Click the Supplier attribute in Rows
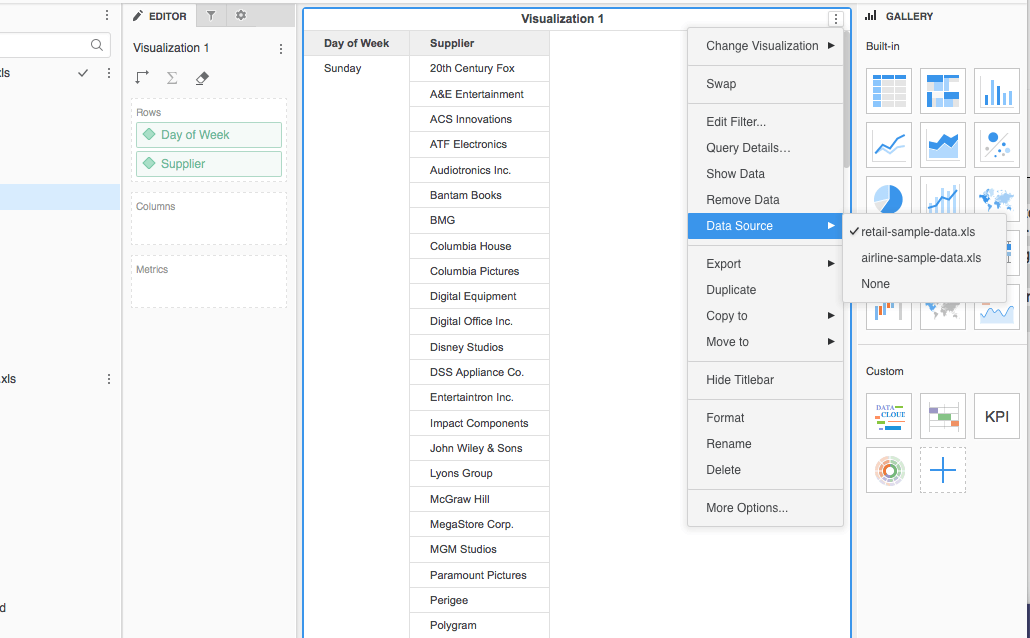Image resolution: width=1030 pixels, height=638 pixels. 209,164
